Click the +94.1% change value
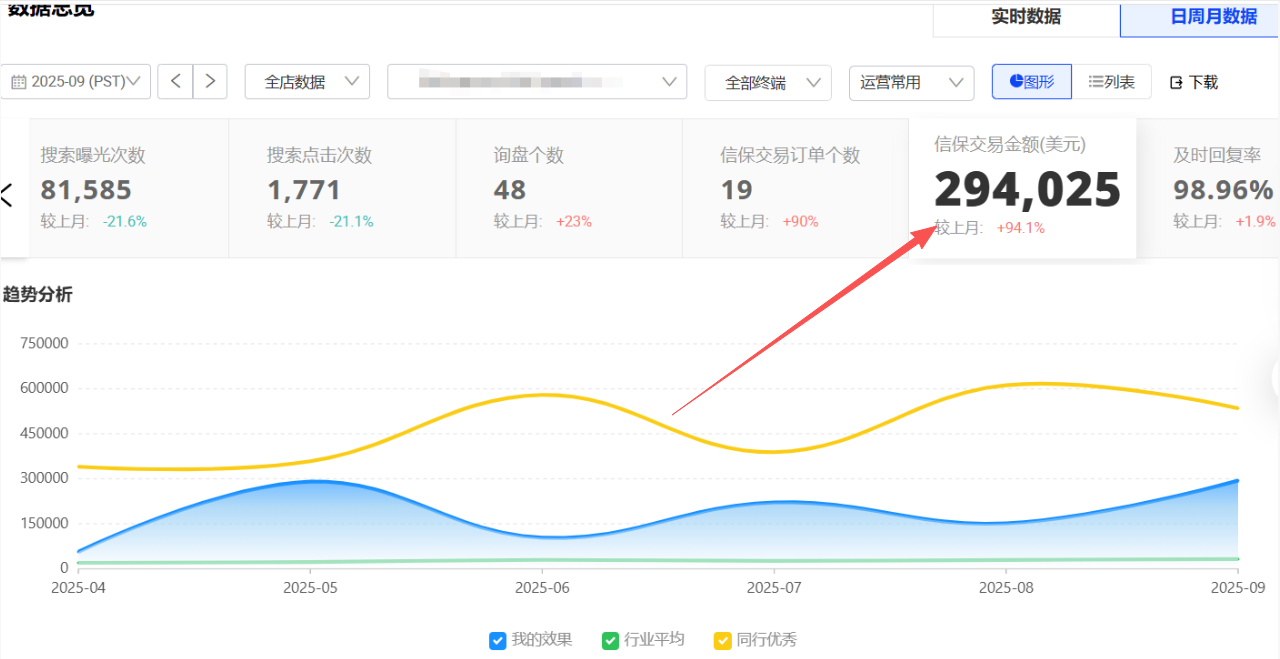Viewport: 1280px width, 659px height. (x=1020, y=228)
